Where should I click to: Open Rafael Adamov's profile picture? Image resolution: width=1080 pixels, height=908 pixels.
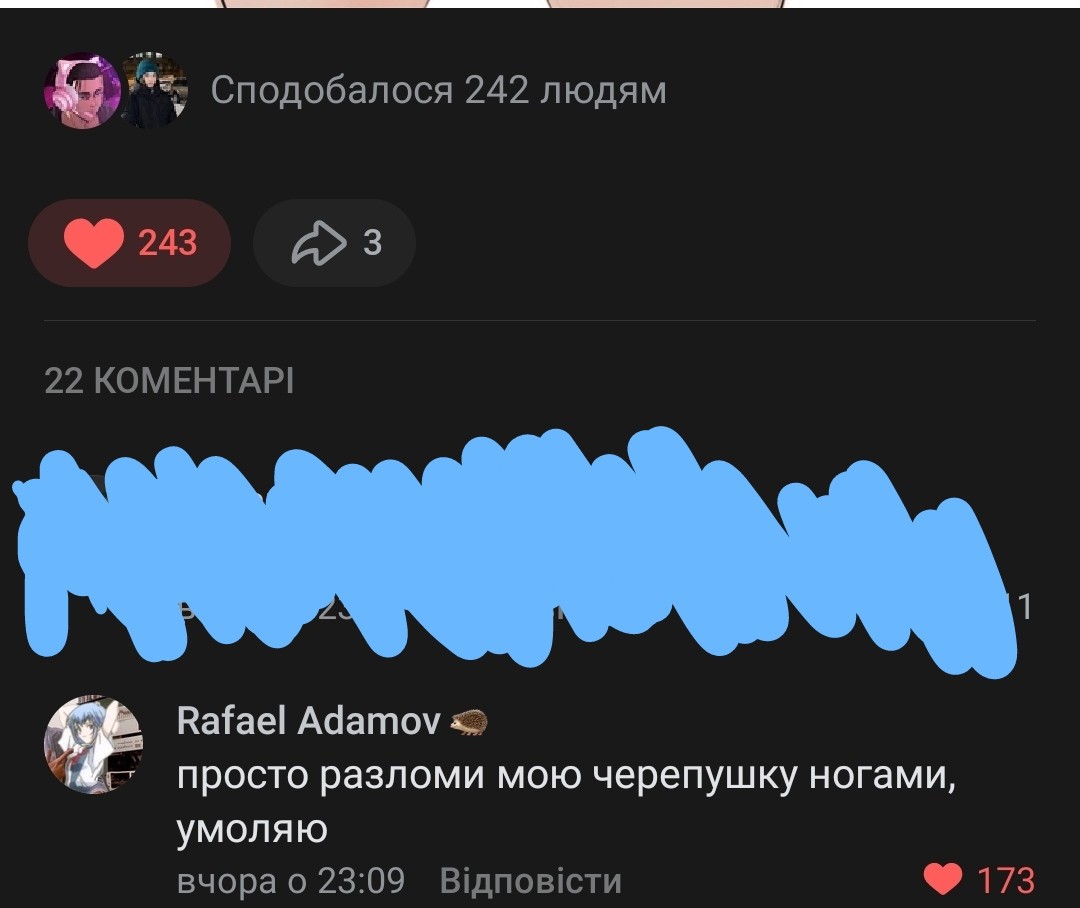pos(93,745)
